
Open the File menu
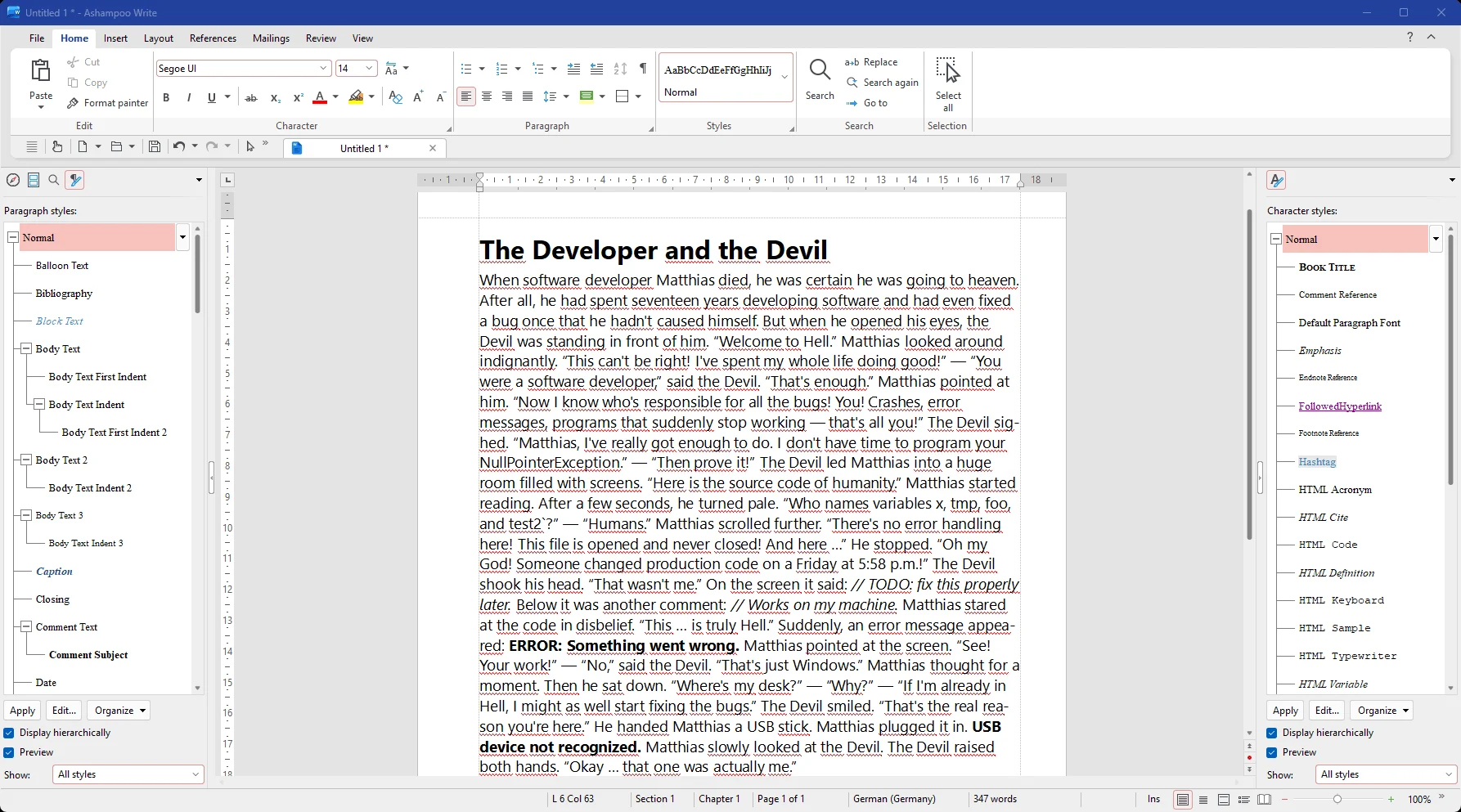point(37,38)
